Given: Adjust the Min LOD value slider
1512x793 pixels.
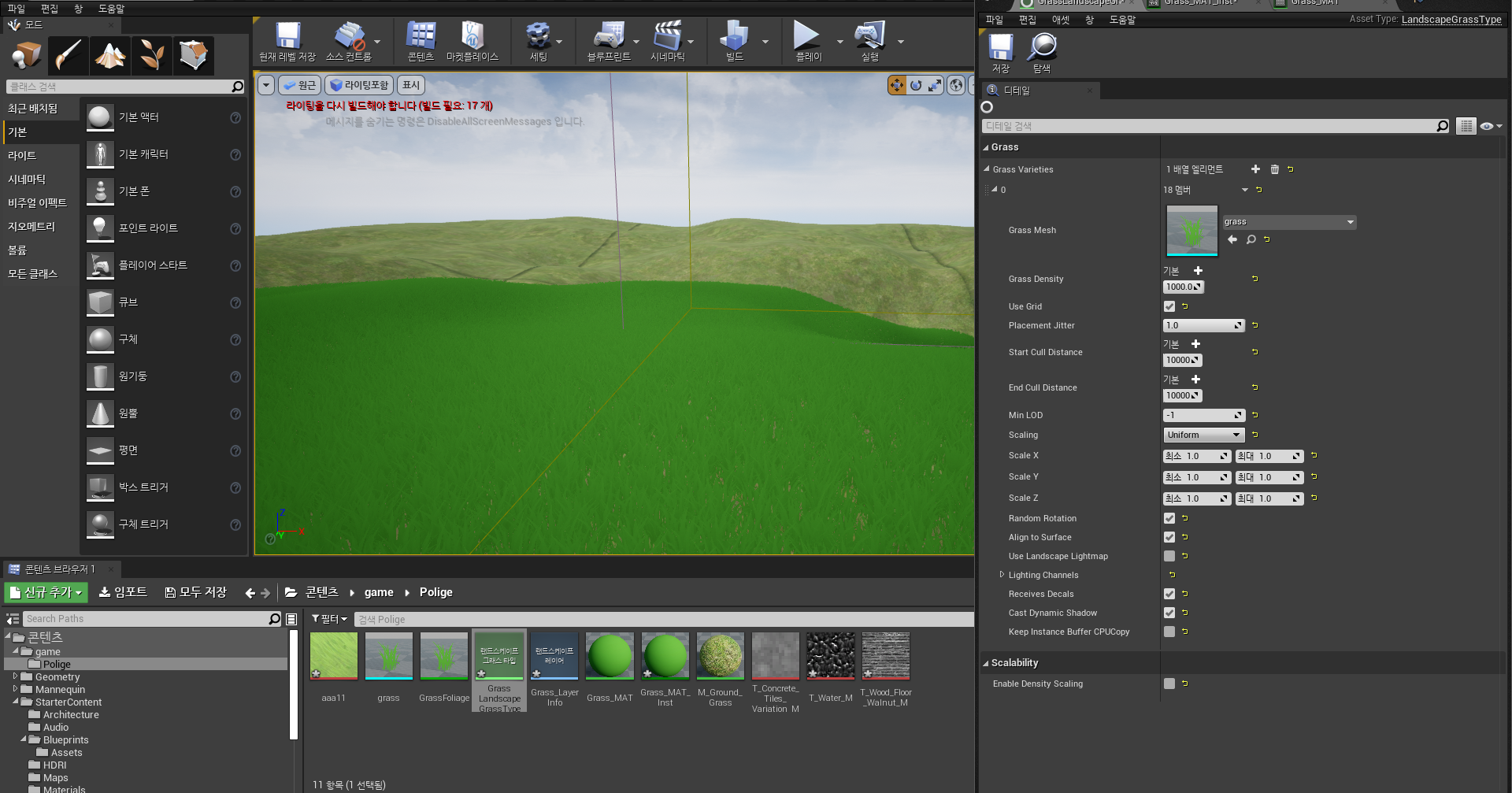Looking at the screenshot, I should pos(1203,415).
